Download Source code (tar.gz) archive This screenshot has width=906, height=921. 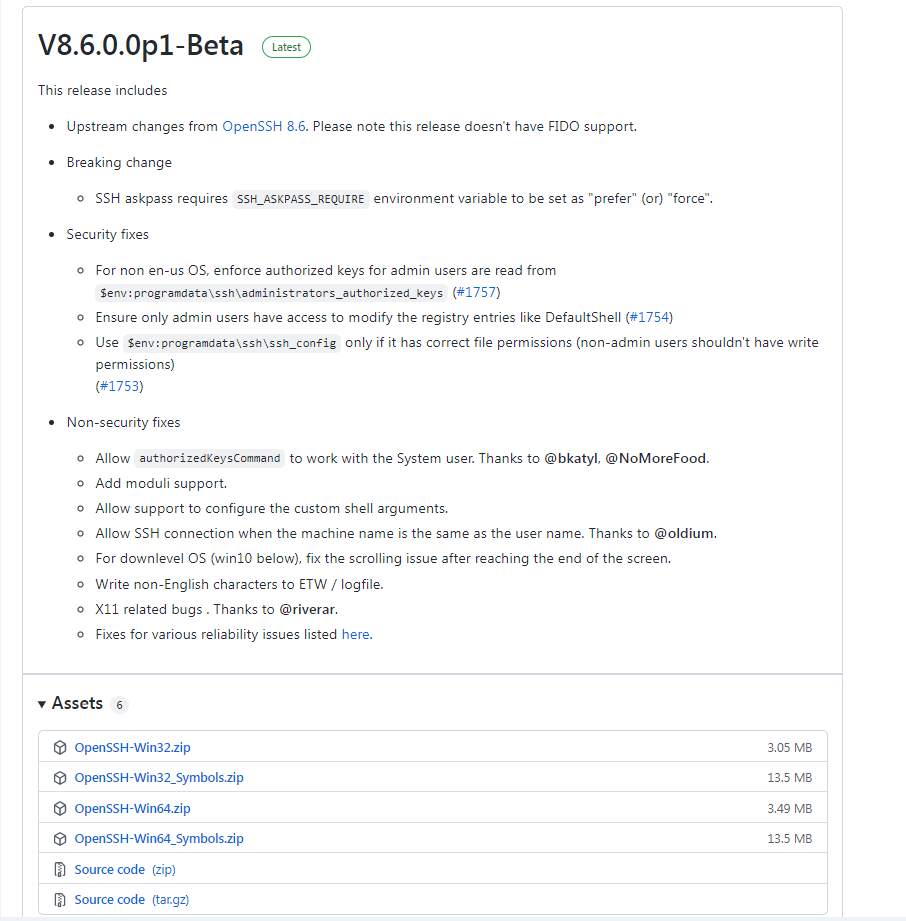pyautogui.click(x=131, y=900)
